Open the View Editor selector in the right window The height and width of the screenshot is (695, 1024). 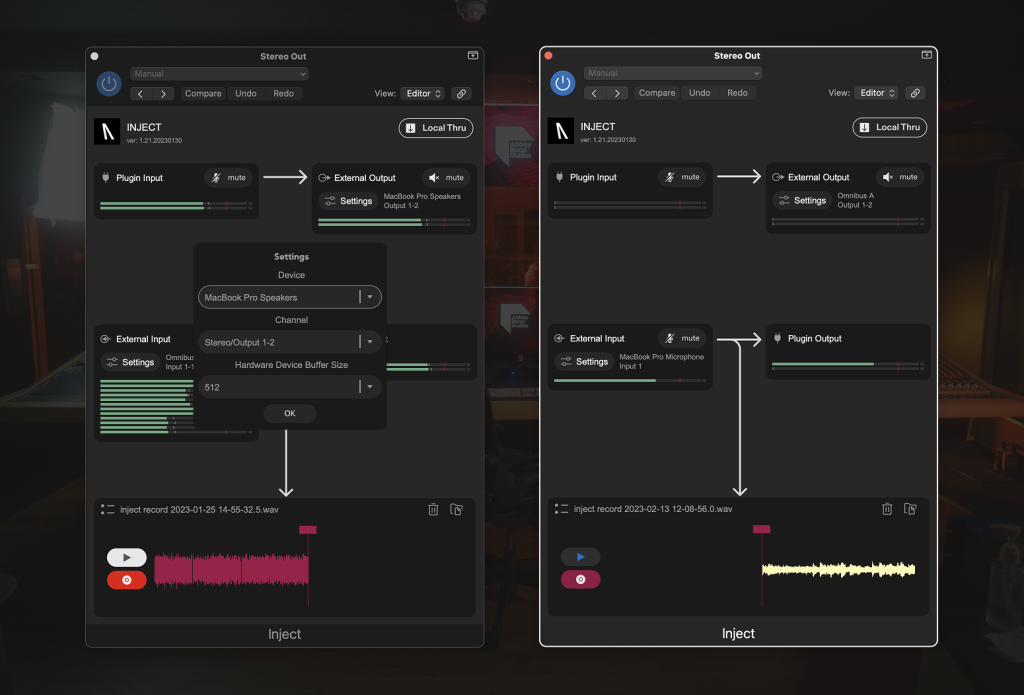(x=876, y=93)
